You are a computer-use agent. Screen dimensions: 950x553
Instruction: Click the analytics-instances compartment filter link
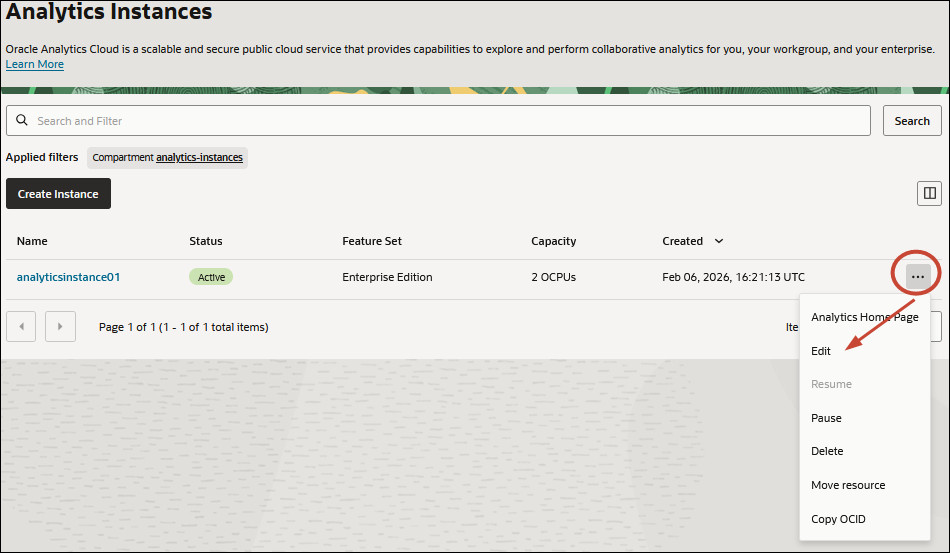pos(199,157)
